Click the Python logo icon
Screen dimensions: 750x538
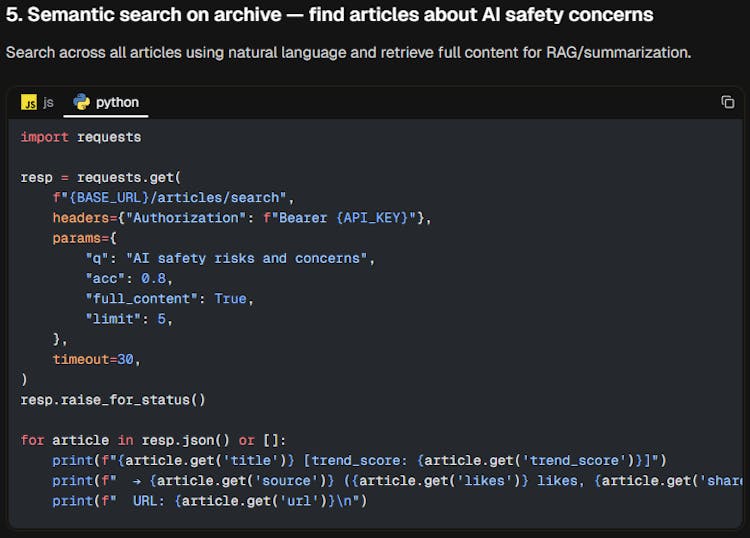82,102
